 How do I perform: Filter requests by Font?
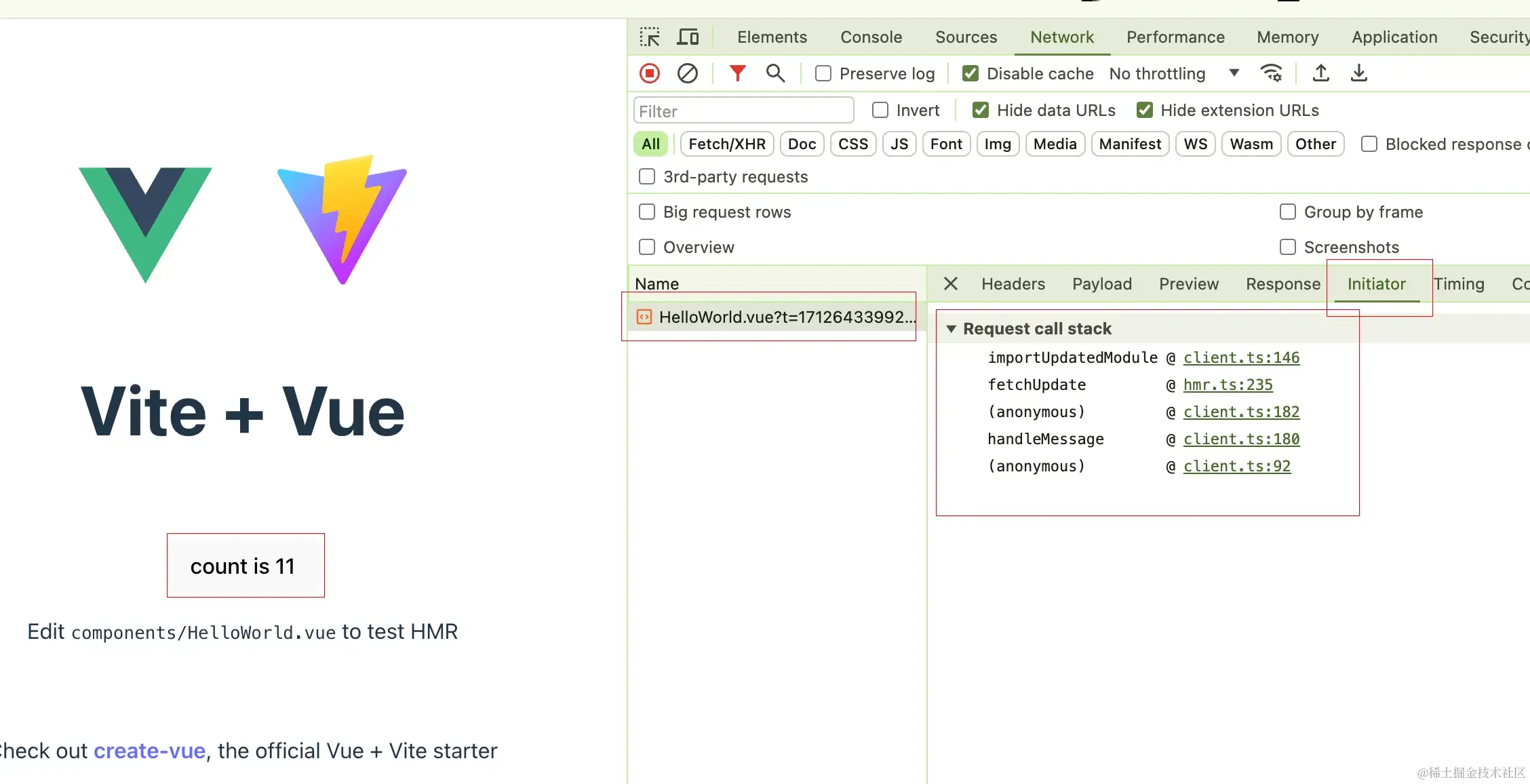(946, 144)
